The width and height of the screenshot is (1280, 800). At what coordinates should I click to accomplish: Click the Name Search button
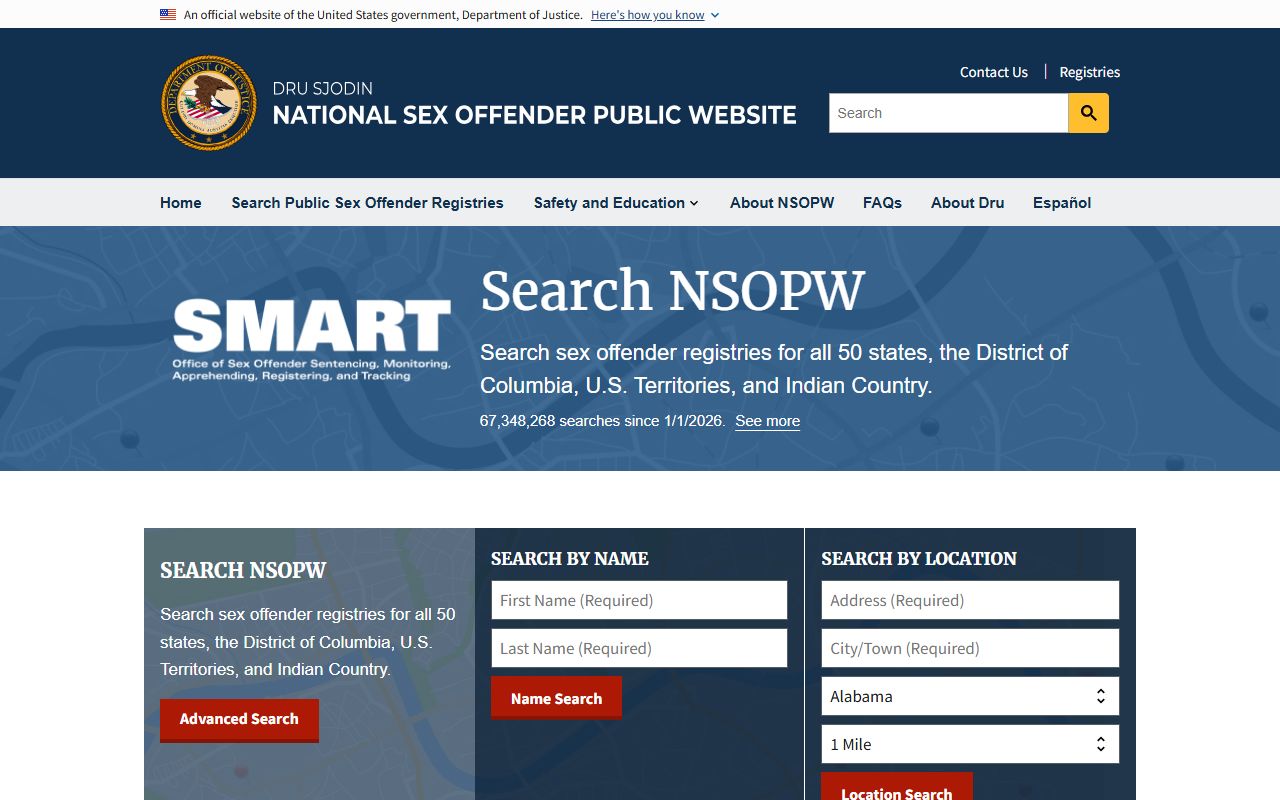[556, 698]
